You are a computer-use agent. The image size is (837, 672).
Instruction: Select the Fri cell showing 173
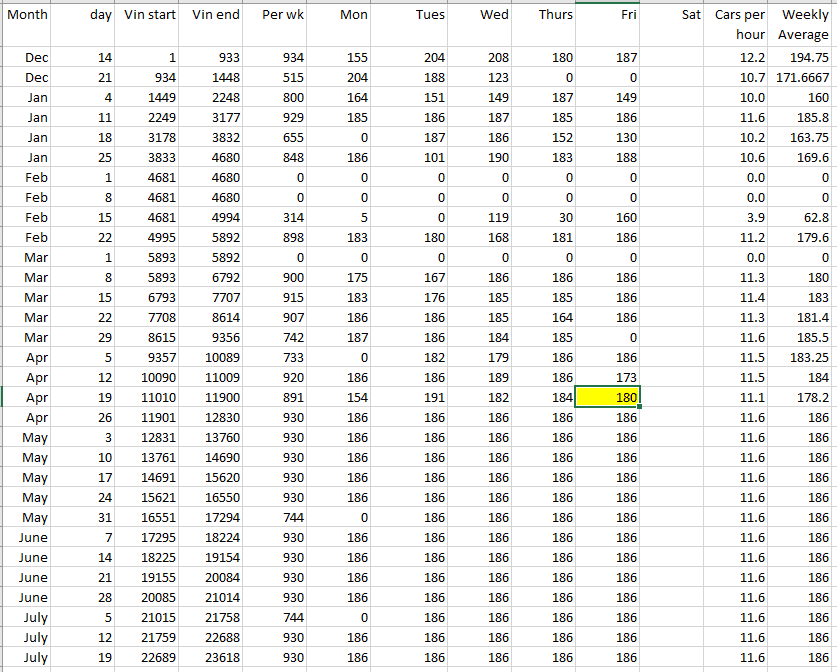(607, 377)
